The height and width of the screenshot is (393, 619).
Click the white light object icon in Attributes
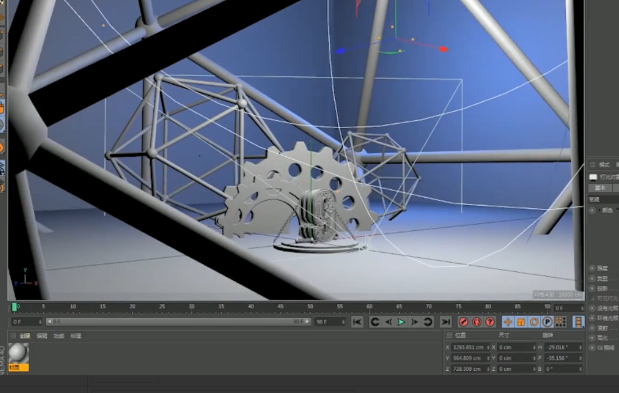click(x=593, y=177)
